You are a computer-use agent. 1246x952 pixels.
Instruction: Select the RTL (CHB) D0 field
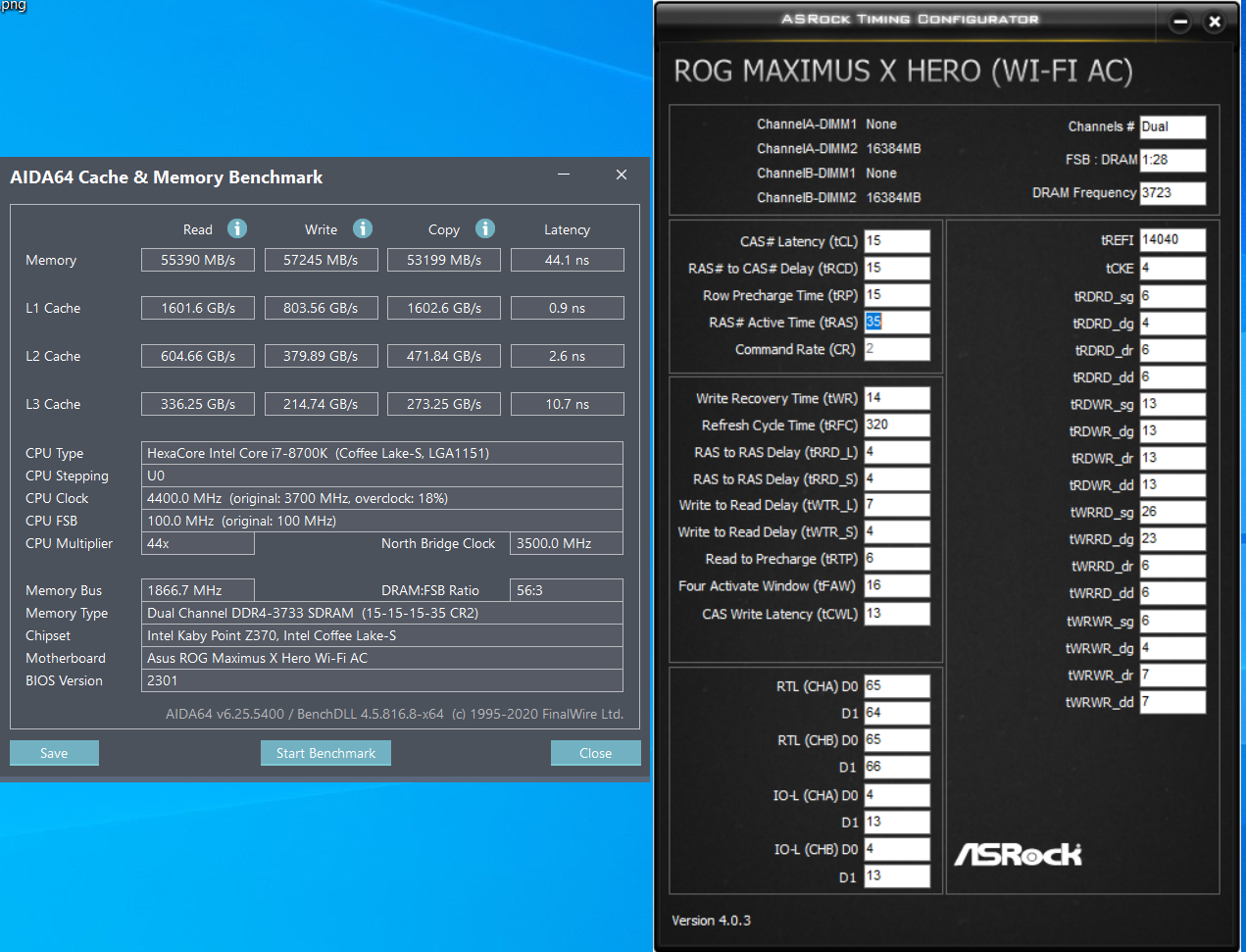point(897,739)
